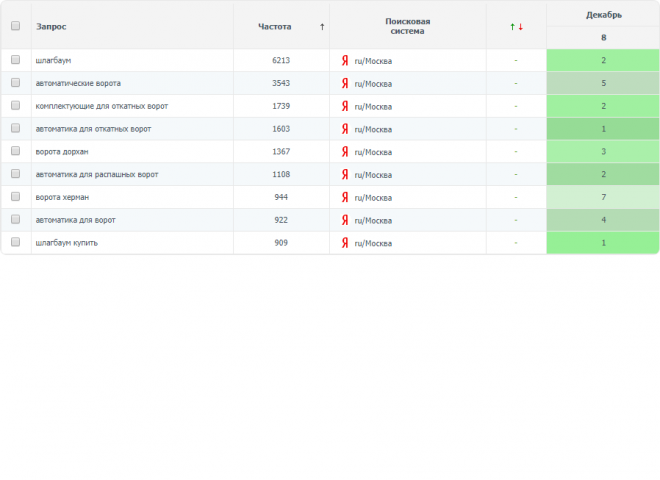Click frequency value 3543
The width and height of the screenshot is (660, 480).
[281, 83]
